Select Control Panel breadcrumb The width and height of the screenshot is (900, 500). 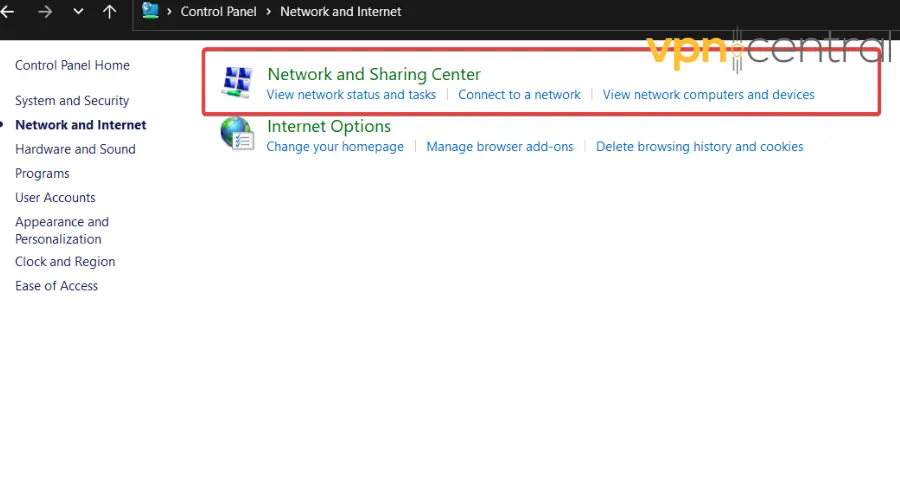pos(218,11)
